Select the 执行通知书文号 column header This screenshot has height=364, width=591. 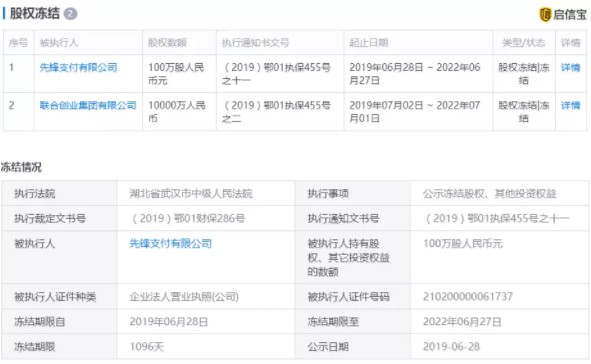(x=256, y=43)
